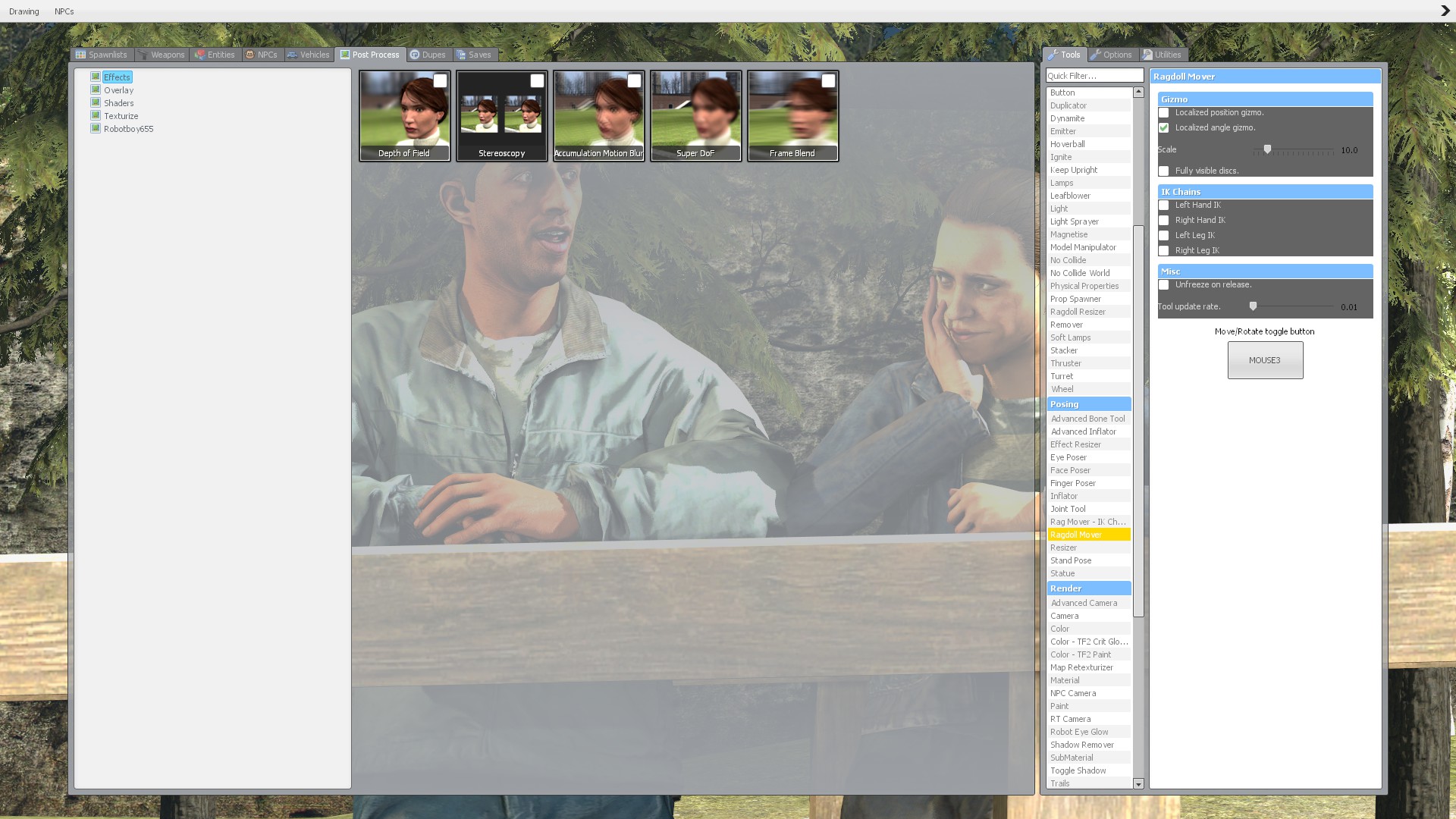Click the Vehicles tab icon
Viewport: 1456px width, 819px height.
pyautogui.click(x=292, y=55)
